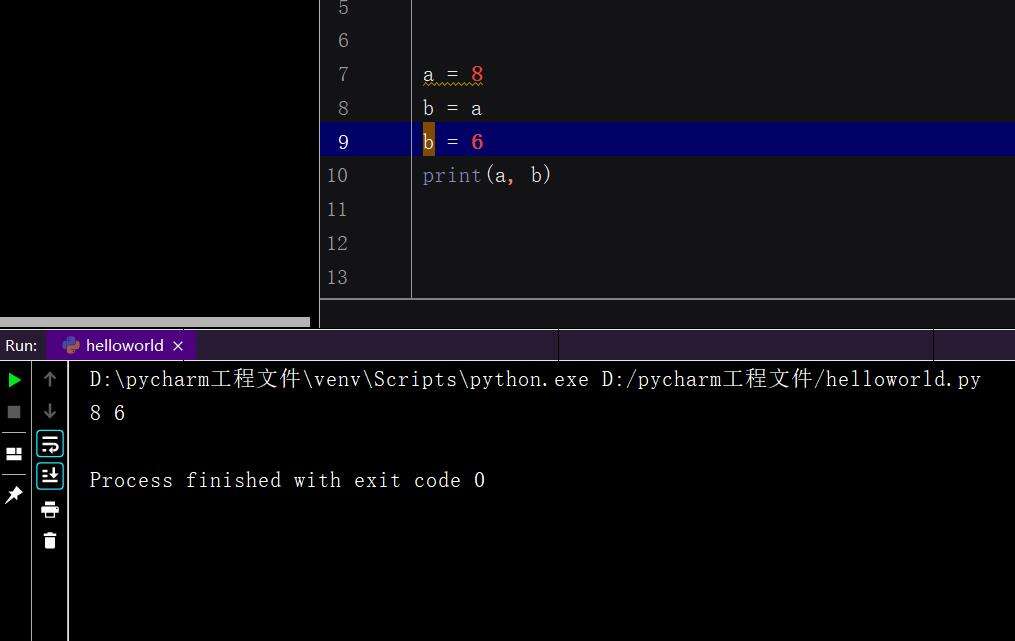1015x641 pixels.
Task: Click the Python logo on the helloworld tab
Action: tap(69, 345)
